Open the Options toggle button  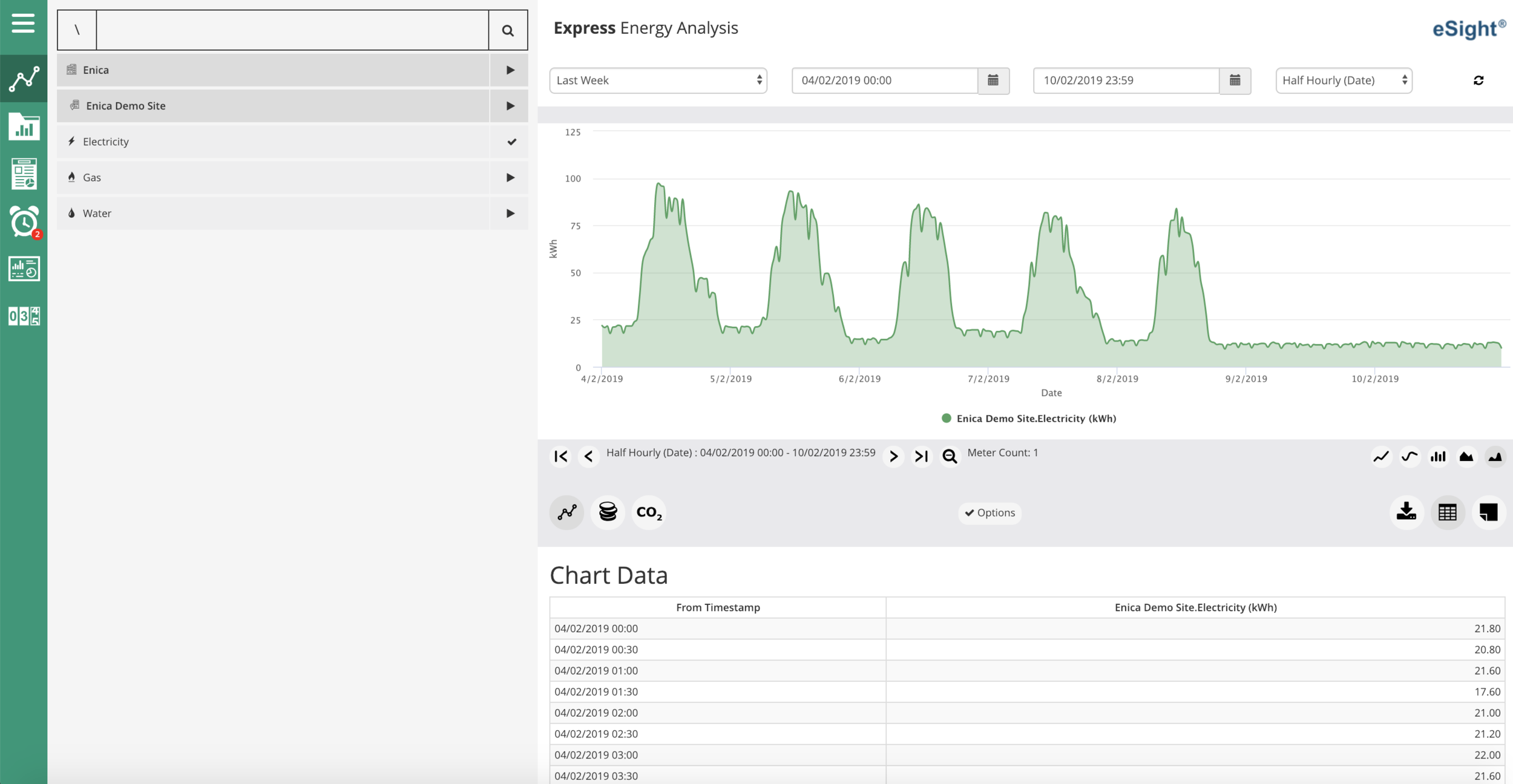pos(990,513)
